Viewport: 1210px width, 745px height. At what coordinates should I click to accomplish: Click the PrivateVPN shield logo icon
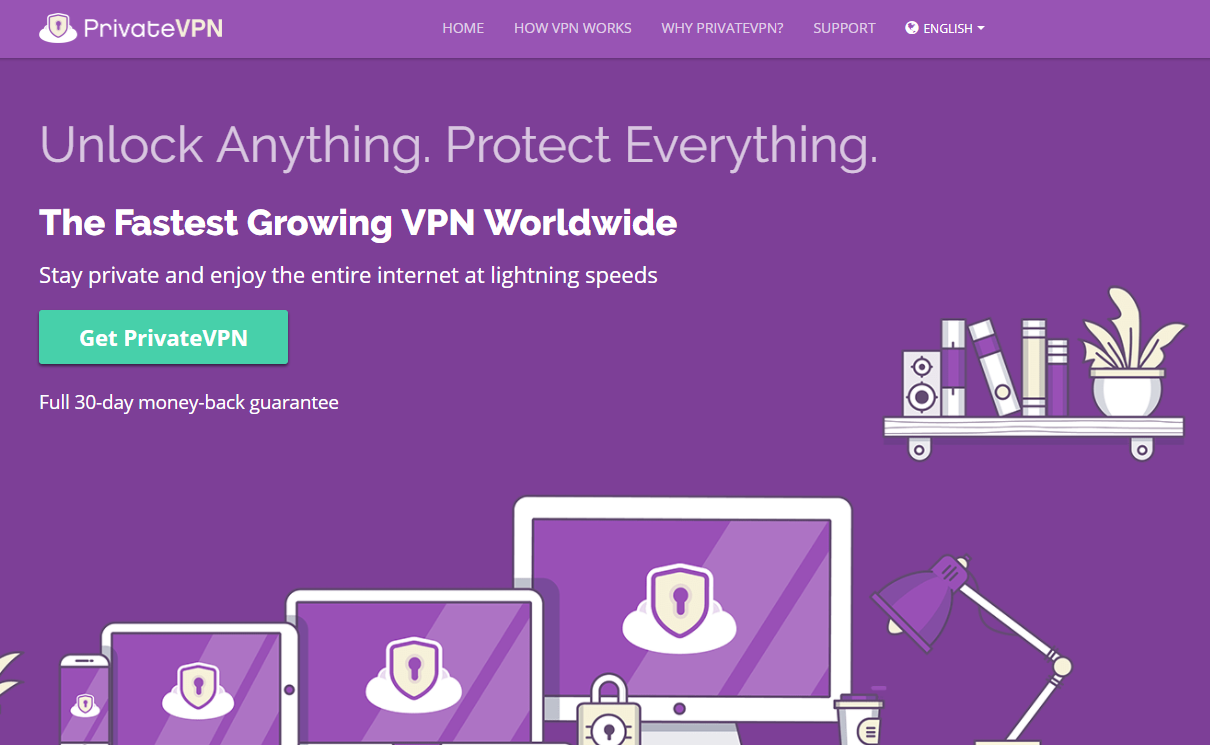pos(58,28)
